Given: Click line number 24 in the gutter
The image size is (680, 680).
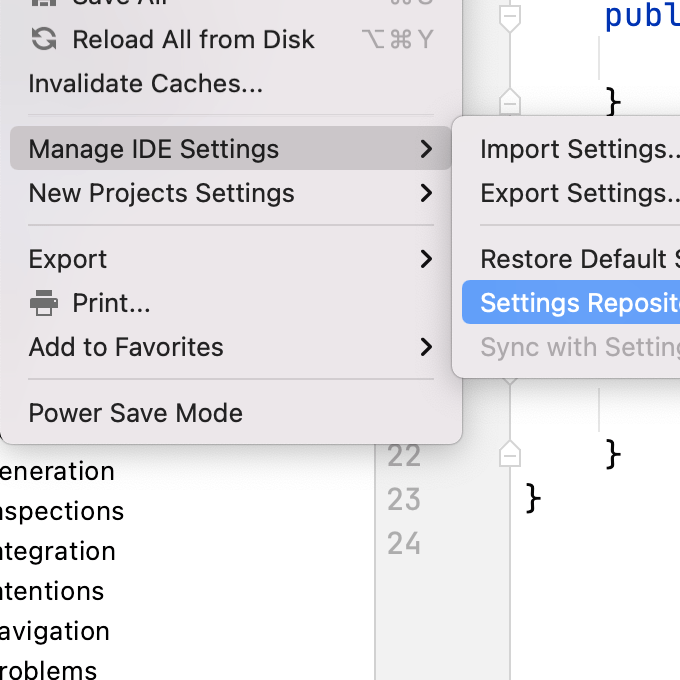Looking at the screenshot, I should coord(404,543).
